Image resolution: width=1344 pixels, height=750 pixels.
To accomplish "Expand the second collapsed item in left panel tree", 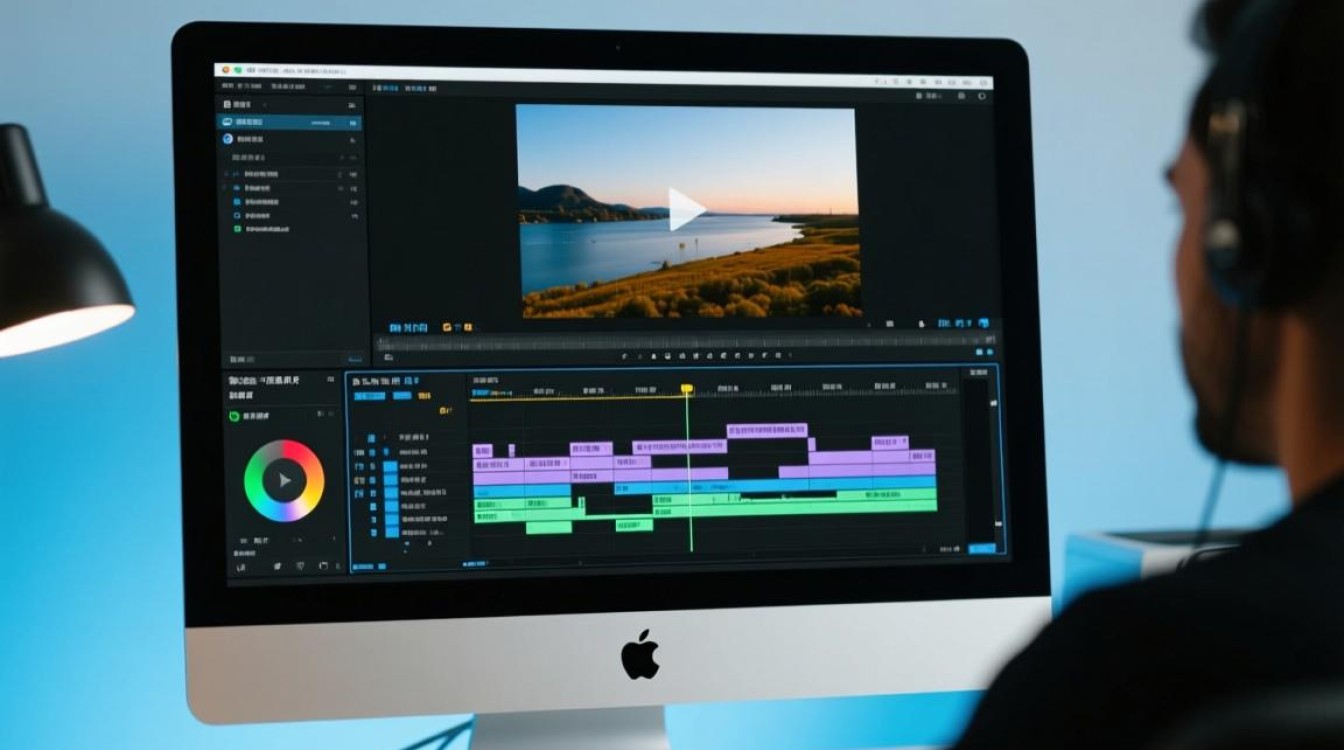I will click(x=225, y=188).
